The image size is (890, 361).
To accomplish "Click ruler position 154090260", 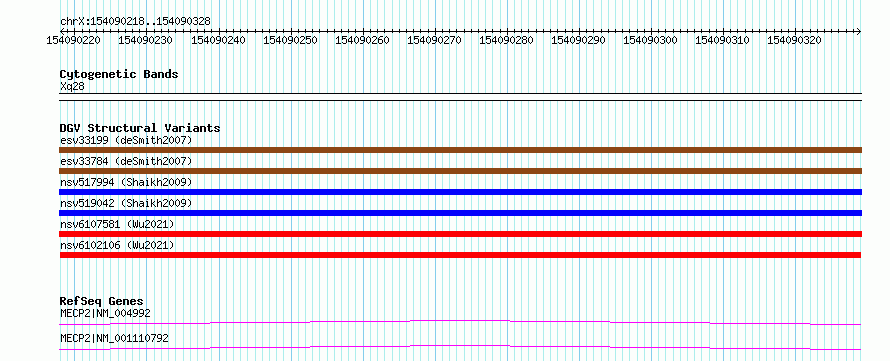I will [x=362, y=40].
